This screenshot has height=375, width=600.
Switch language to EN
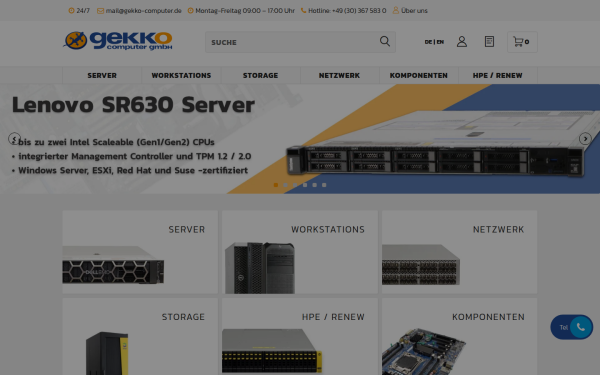(440, 42)
